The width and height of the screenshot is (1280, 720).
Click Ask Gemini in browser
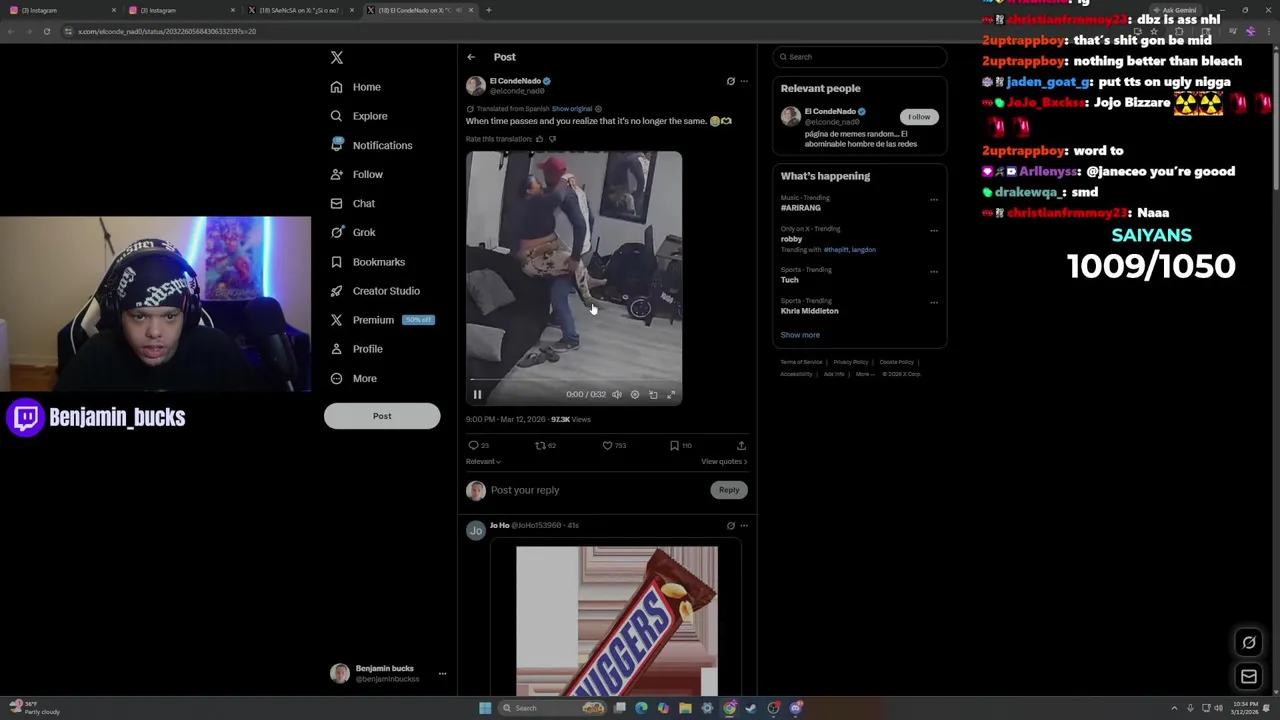pyautogui.click(x=1175, y=10)
